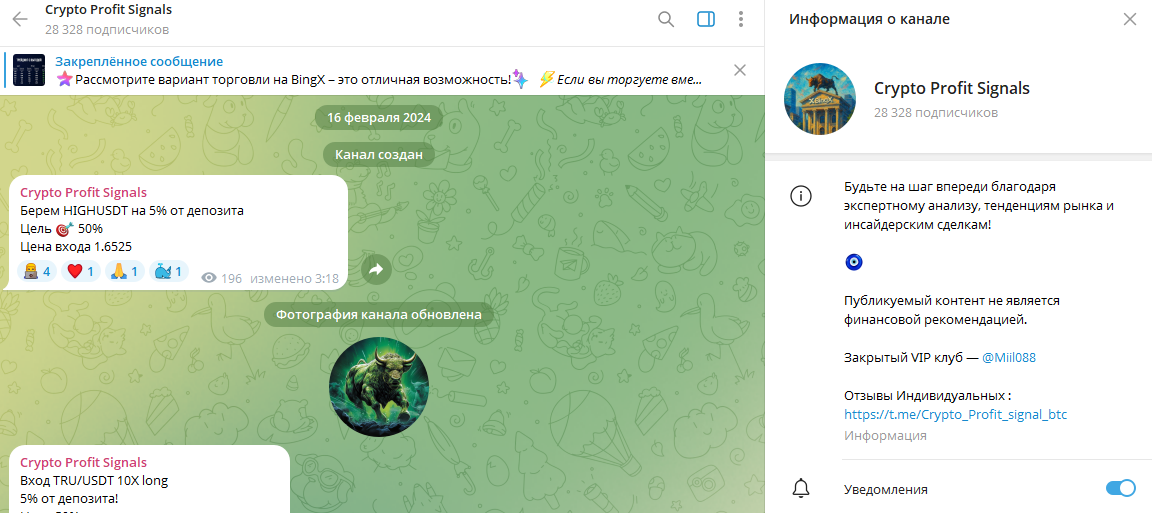Image resolution: width=1152 pixels, height=513 pixels.
Task: Click the 'Информация' caption below the link
Action: (x=885, y=436)
